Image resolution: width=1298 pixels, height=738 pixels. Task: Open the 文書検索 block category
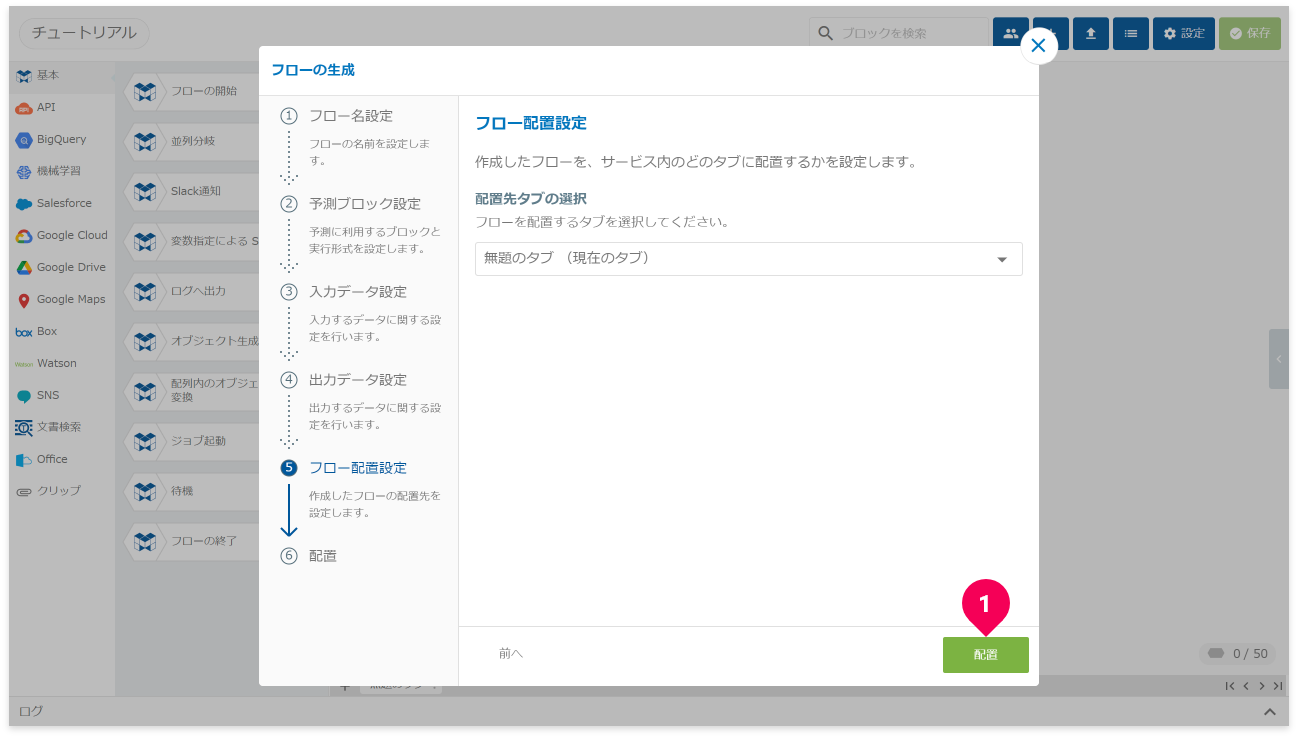(x=62, y=427)
